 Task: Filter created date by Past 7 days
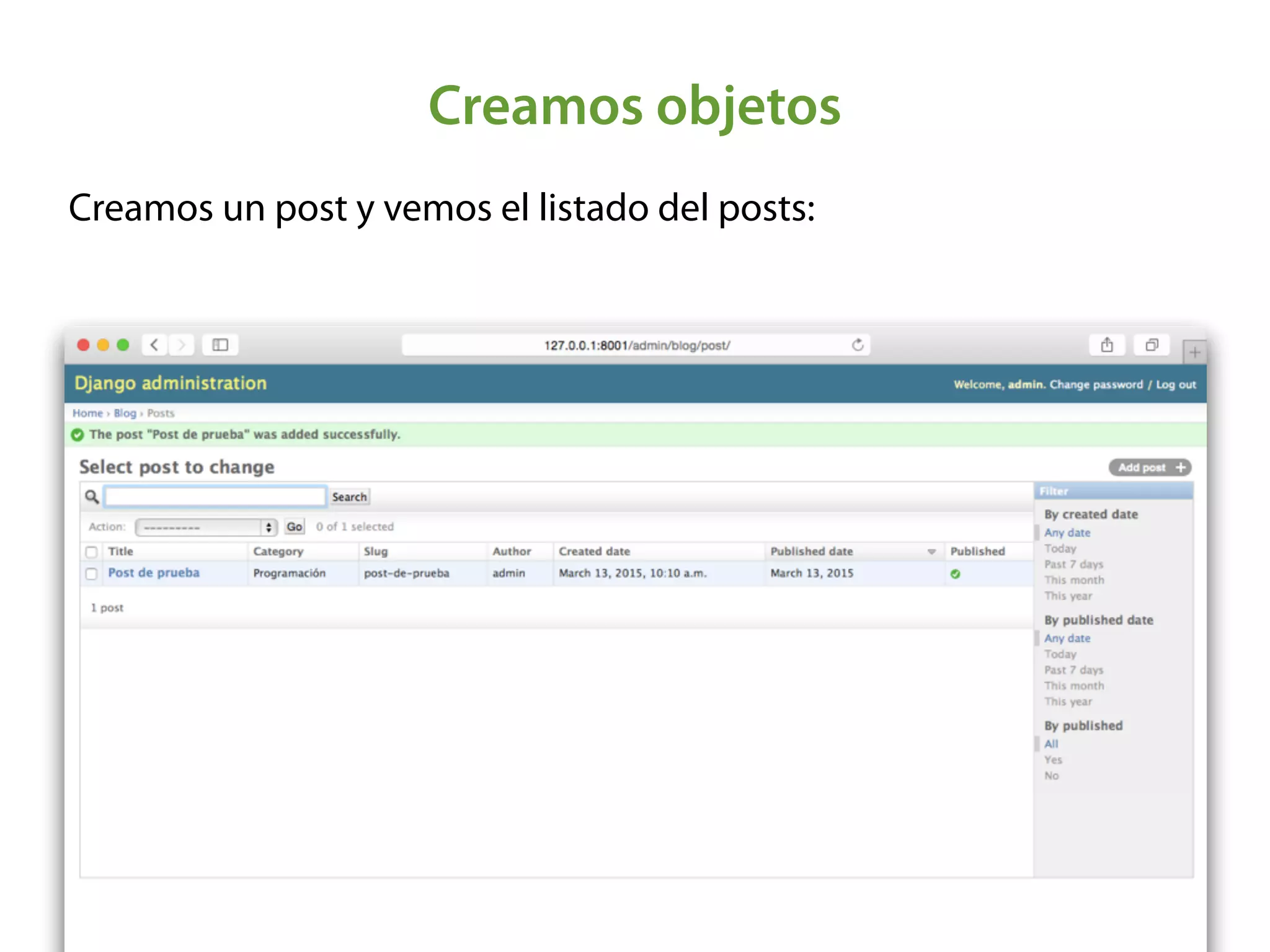(1073, 565)
